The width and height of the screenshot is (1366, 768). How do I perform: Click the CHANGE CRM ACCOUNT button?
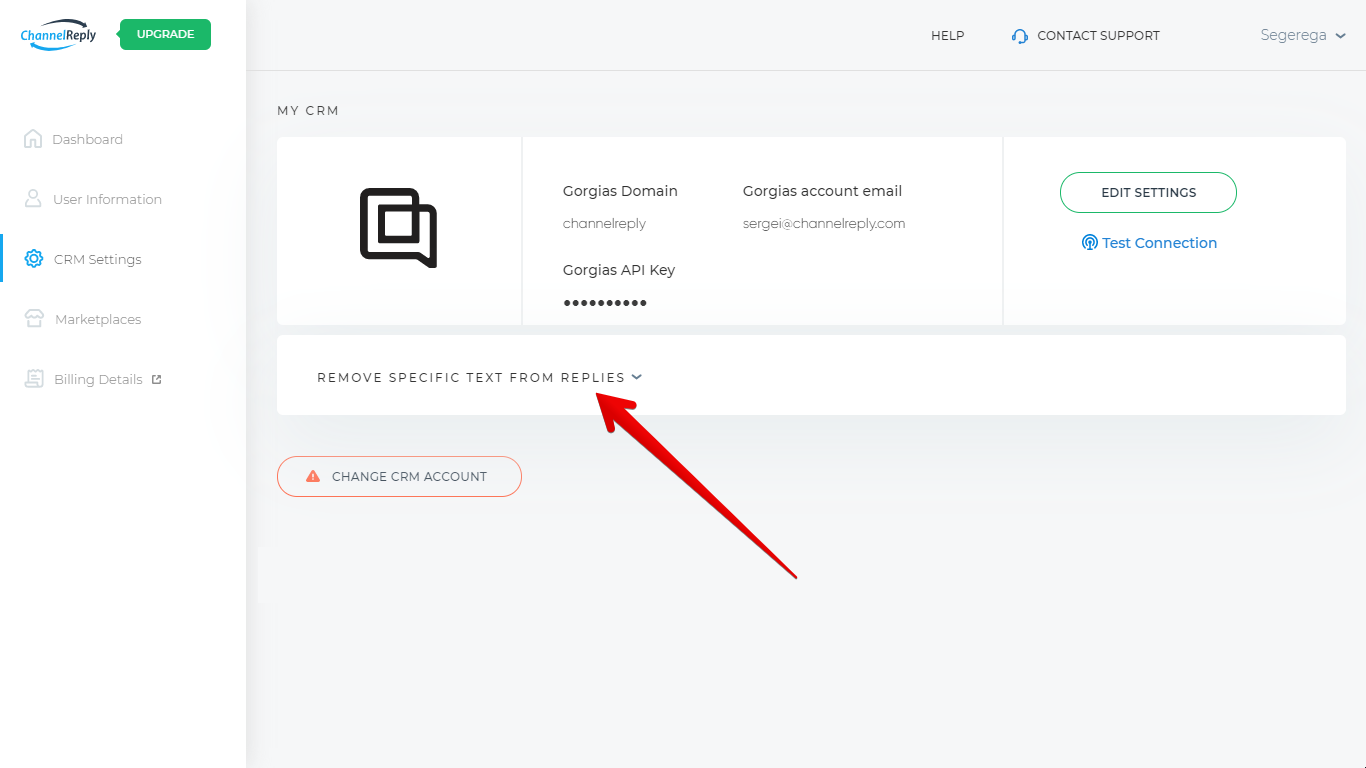click(x=399, y=476)
